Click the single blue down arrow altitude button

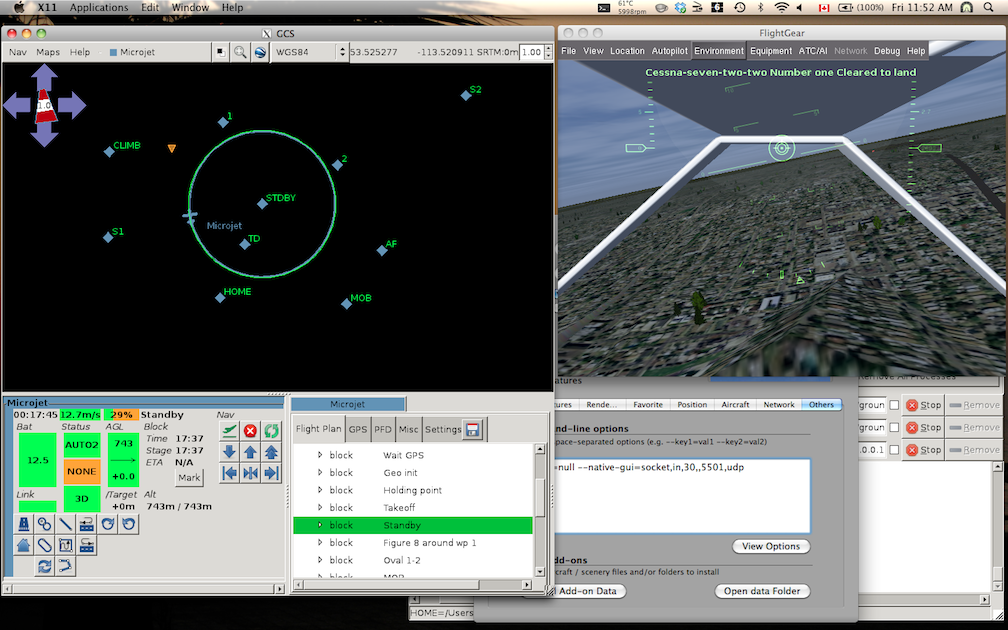pyautogui.click(x=229, y=452)
